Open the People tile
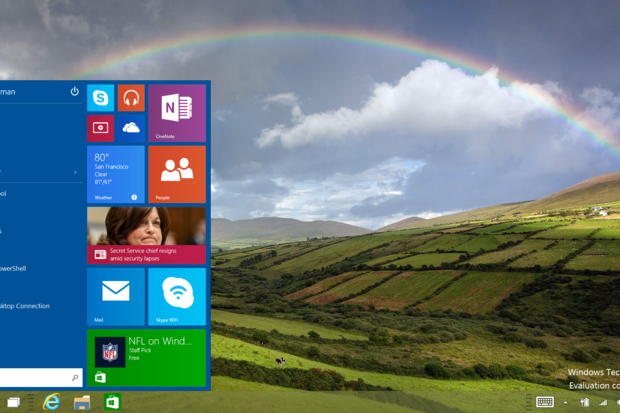 point(177,174)
